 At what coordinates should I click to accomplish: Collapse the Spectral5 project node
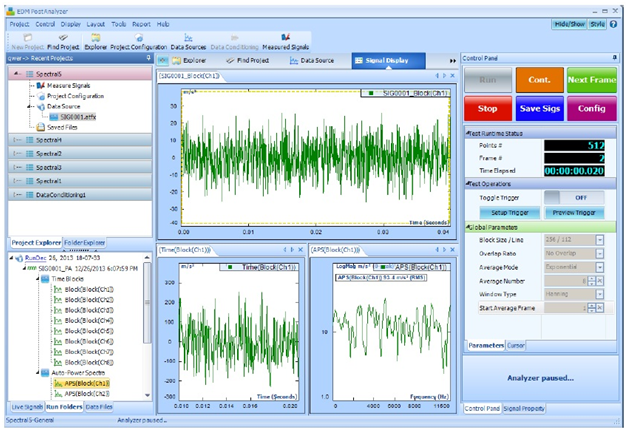tap(17, 74)
